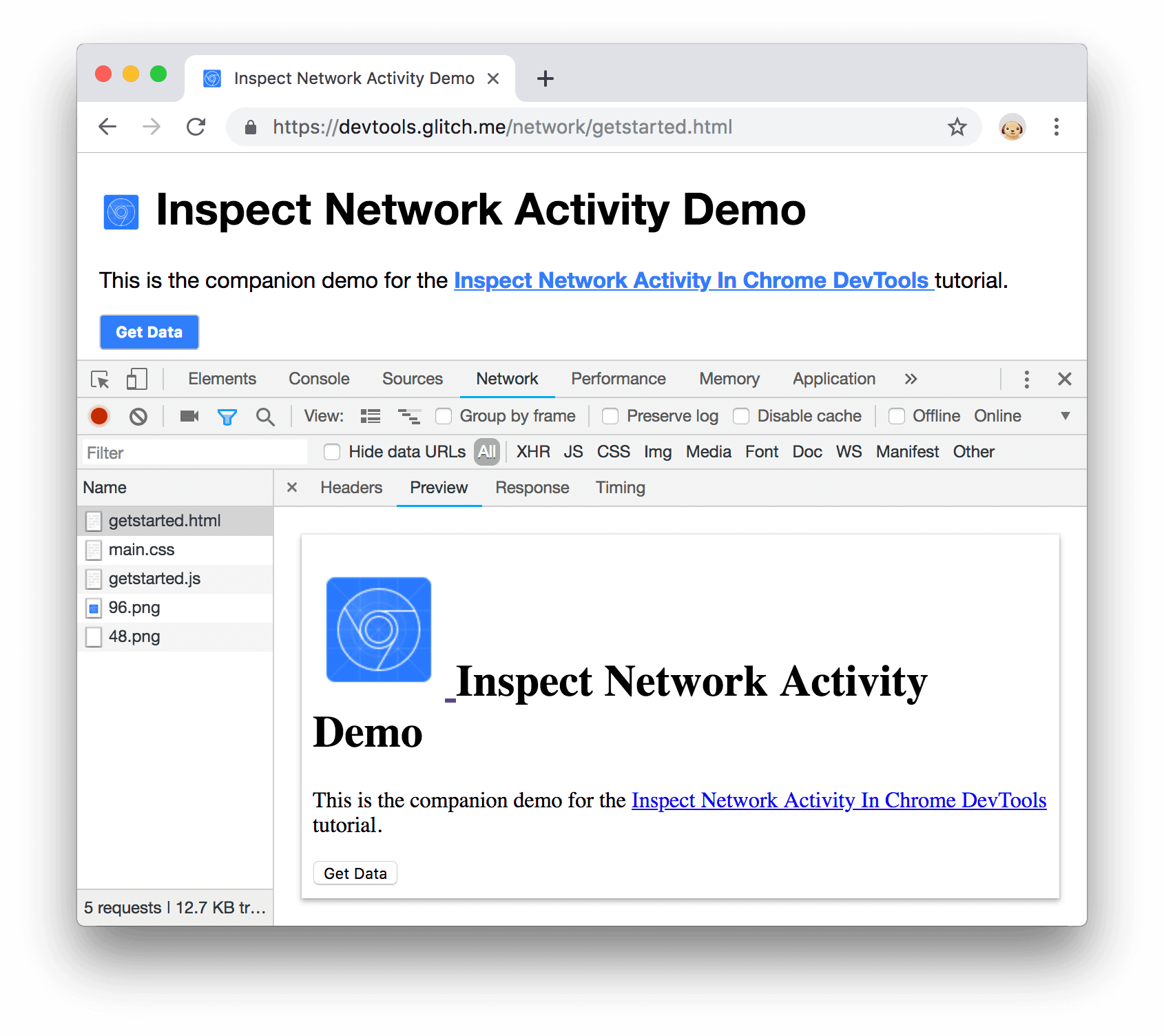Click the browser address bar URL
The height and width of the screenshot is (1036, 1164).
(x=502, y=127)
